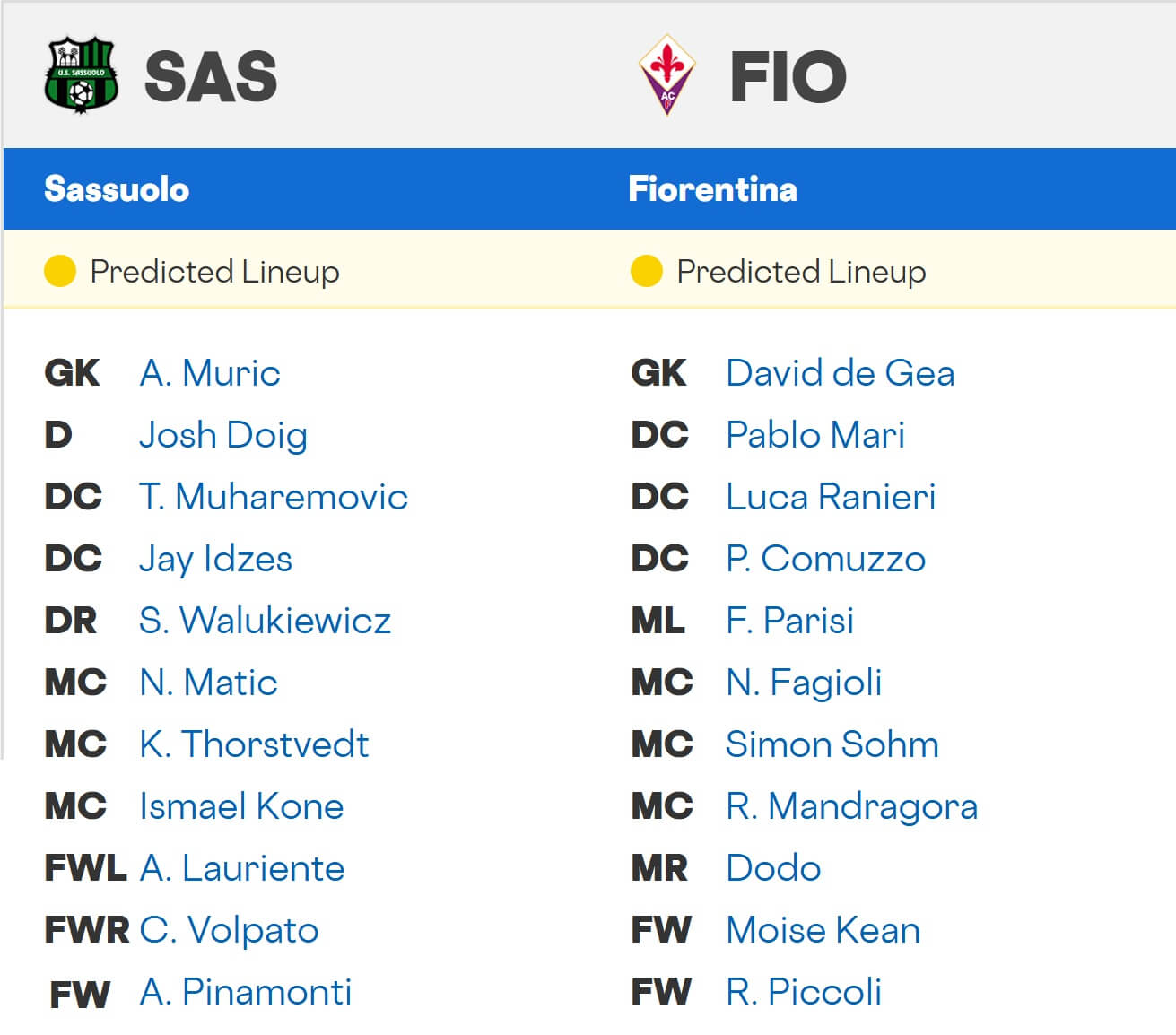Select Pablo Mari from the defense list
The width and height of the screenshot is (1176, 1035).
[815, 435]
